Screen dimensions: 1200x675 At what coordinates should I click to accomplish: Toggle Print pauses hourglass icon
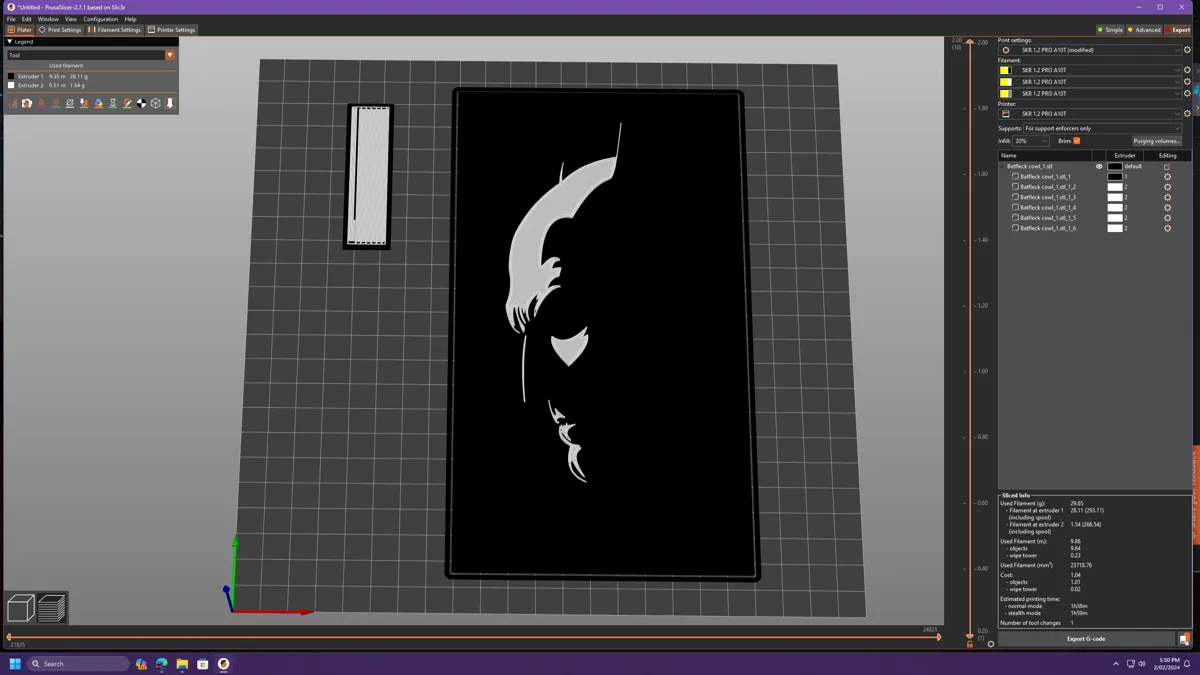pos(113,103)
